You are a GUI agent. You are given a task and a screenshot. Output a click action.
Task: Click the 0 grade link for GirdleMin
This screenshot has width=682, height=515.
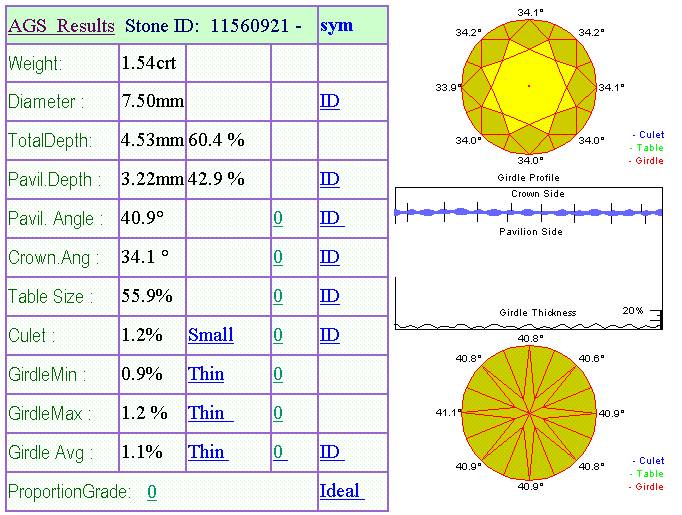(x=278, y=374)
